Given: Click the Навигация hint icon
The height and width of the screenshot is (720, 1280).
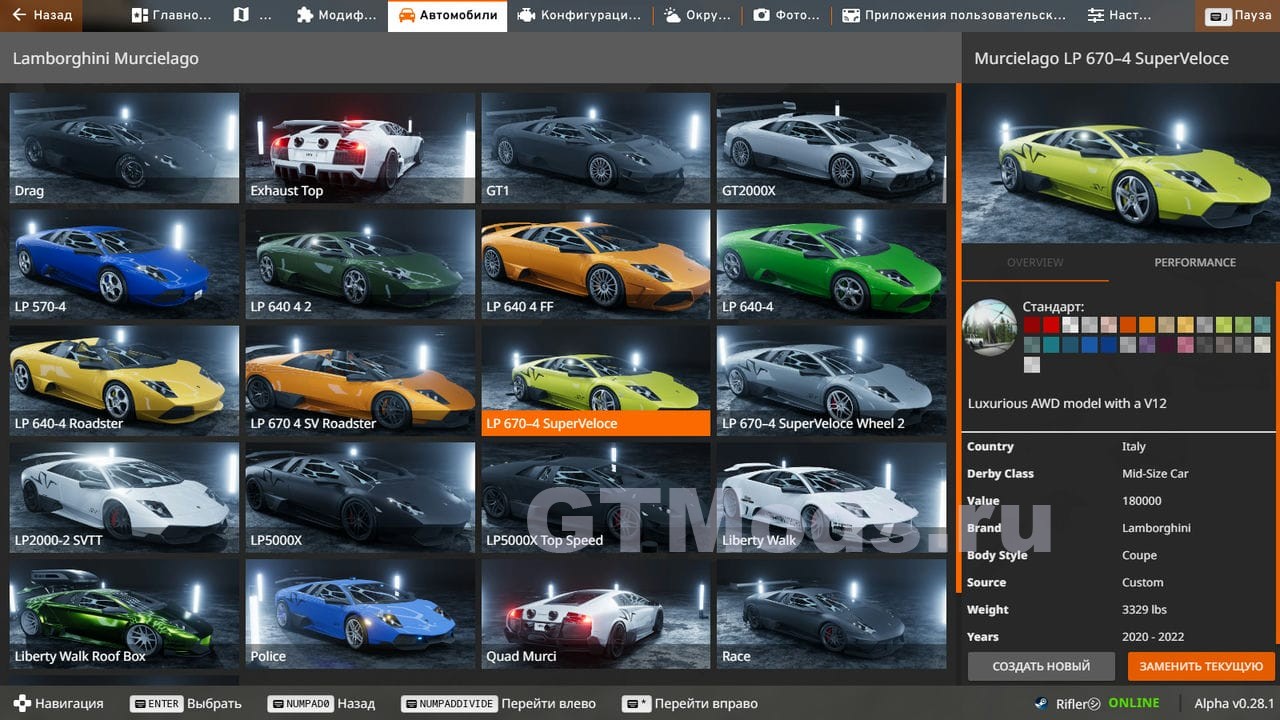Looking at the screenshot, I should tap(22, 703).
